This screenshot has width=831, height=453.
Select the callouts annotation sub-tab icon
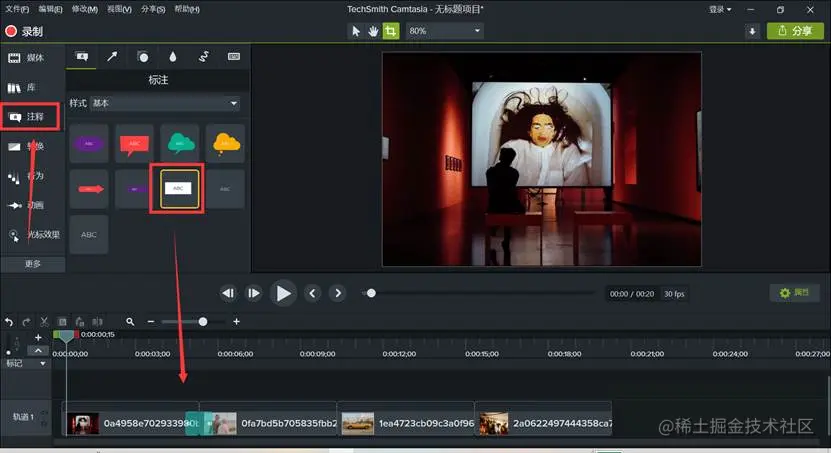click(82, 57)
